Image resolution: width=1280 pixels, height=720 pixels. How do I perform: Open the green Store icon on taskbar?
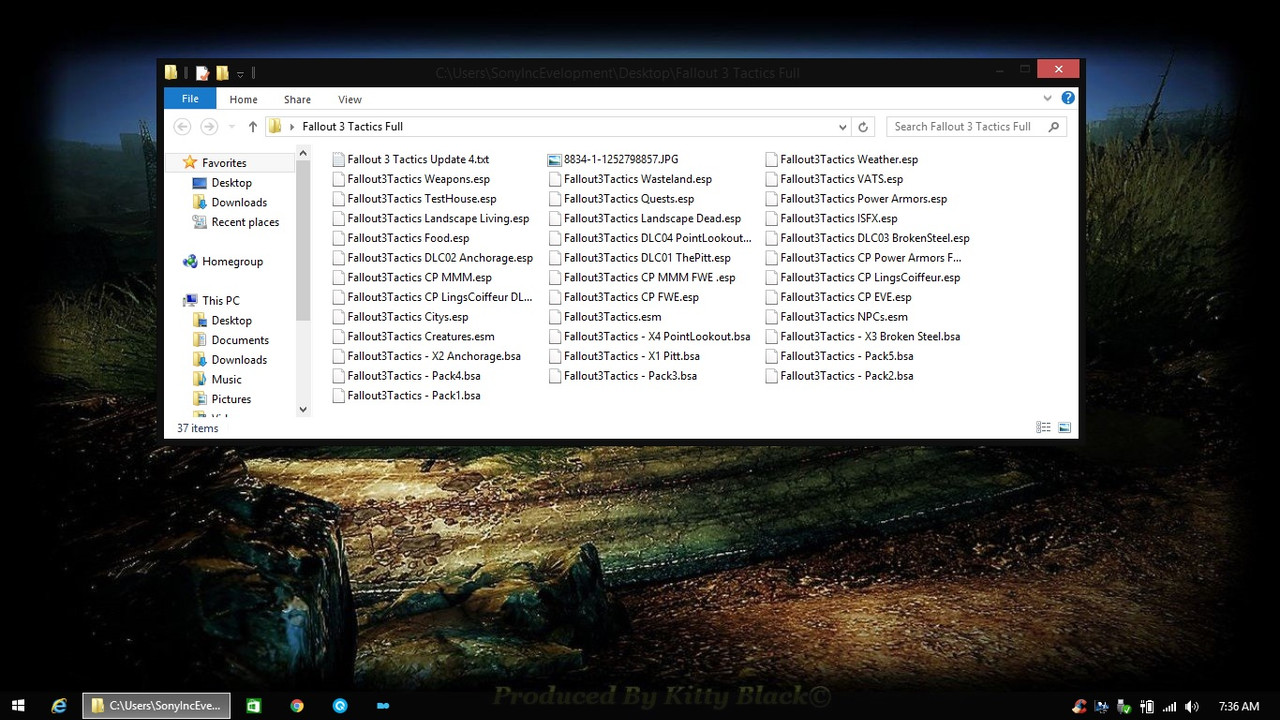click(x=254, y=706)
